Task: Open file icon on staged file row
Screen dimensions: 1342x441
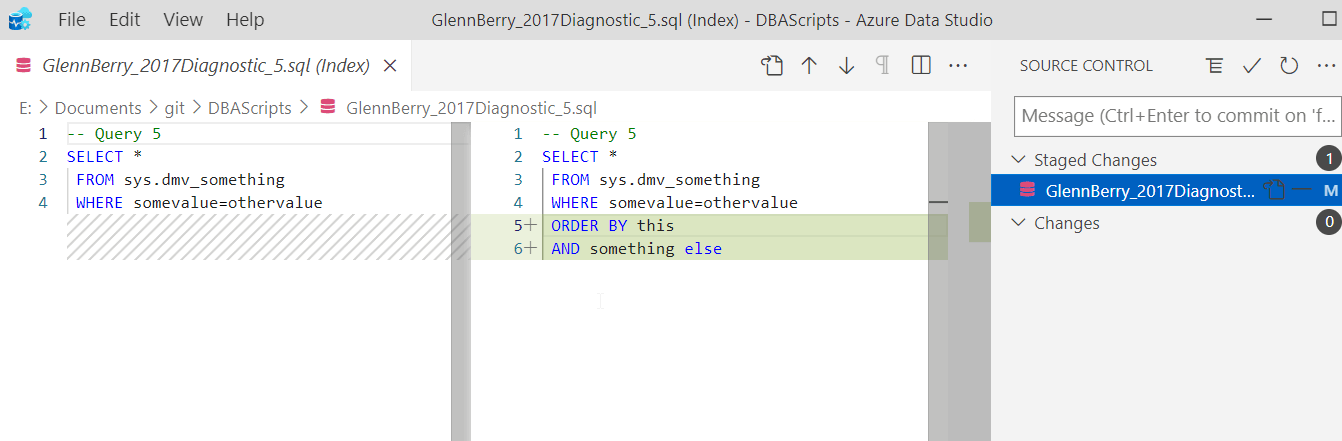Action: (1273, 190)
